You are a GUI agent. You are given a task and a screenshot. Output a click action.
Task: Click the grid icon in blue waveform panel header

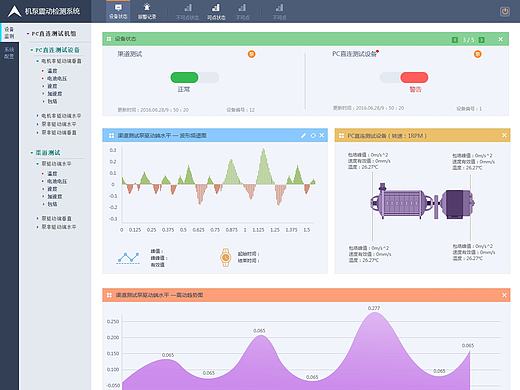click(x=111, y=136)
